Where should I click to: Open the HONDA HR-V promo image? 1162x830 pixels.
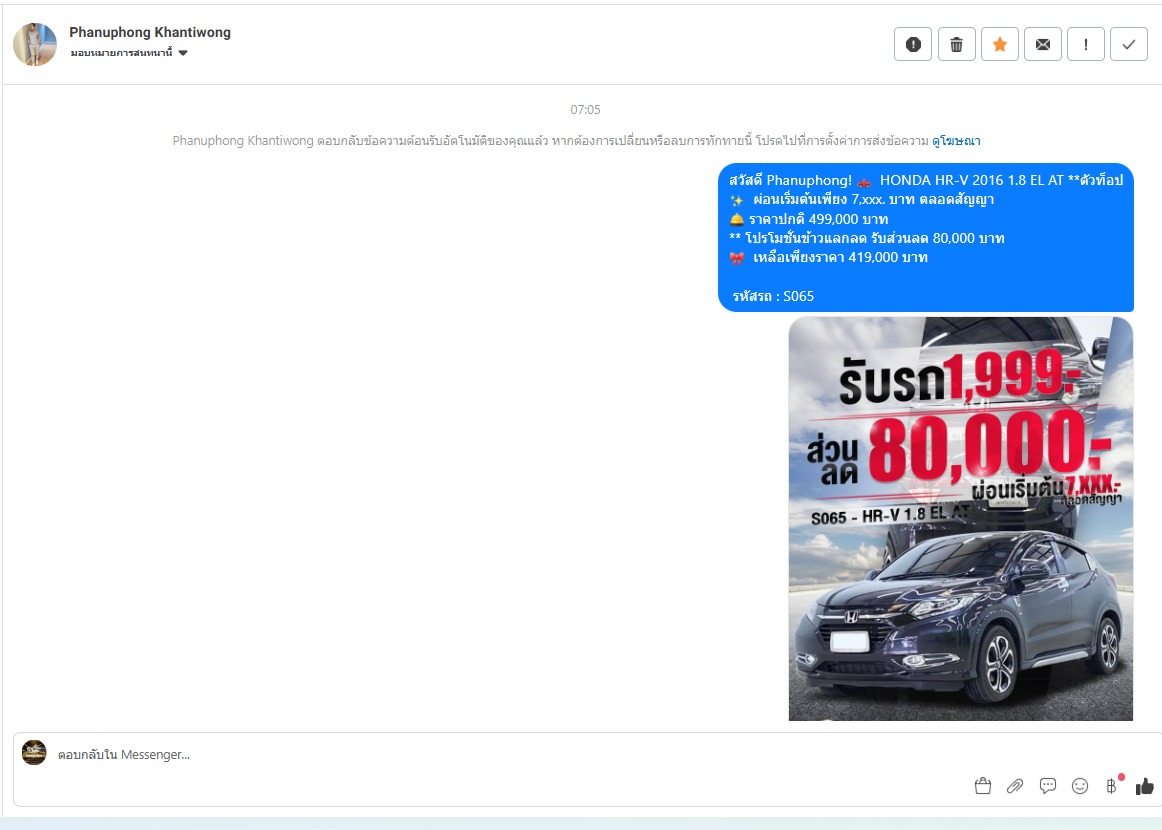tap(960, 519)
